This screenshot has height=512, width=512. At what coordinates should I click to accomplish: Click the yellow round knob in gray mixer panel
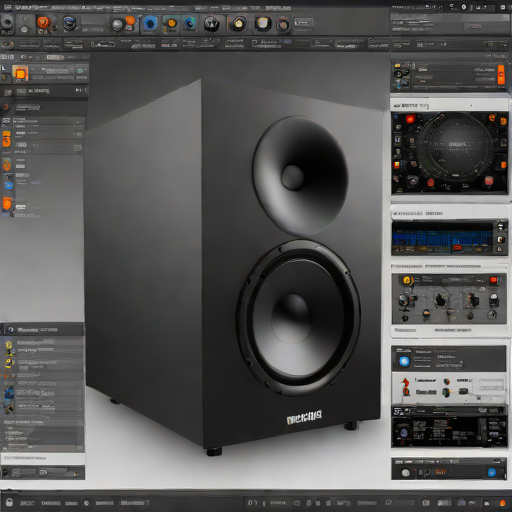407,281
